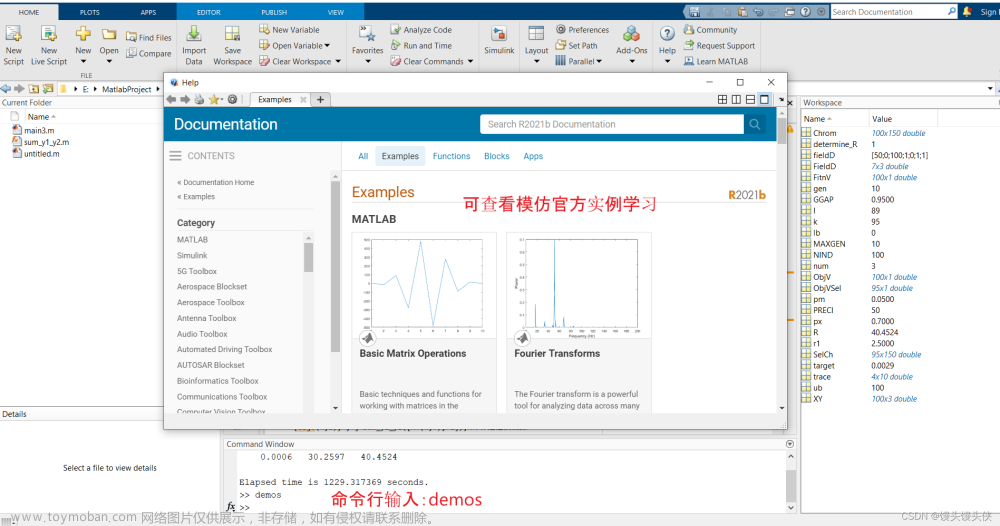
Task: Switch to the VIEW tab
Action: point(335,12)
